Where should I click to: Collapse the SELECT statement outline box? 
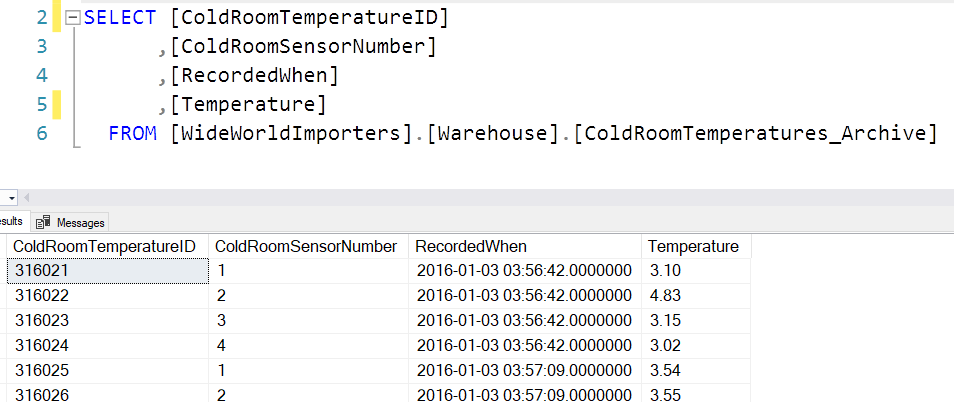click(x=72, y=18)
